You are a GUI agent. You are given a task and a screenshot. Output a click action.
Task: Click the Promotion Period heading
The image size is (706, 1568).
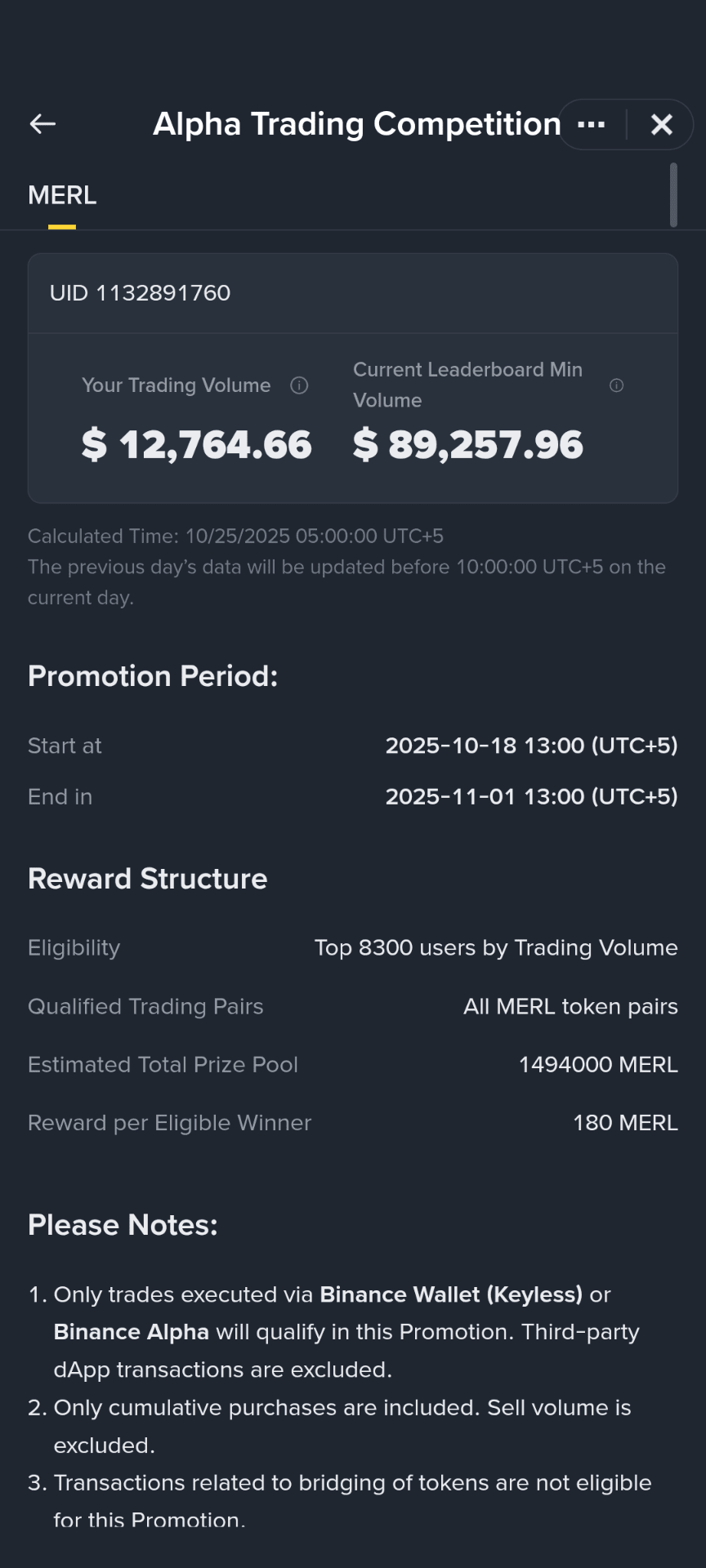153,676
